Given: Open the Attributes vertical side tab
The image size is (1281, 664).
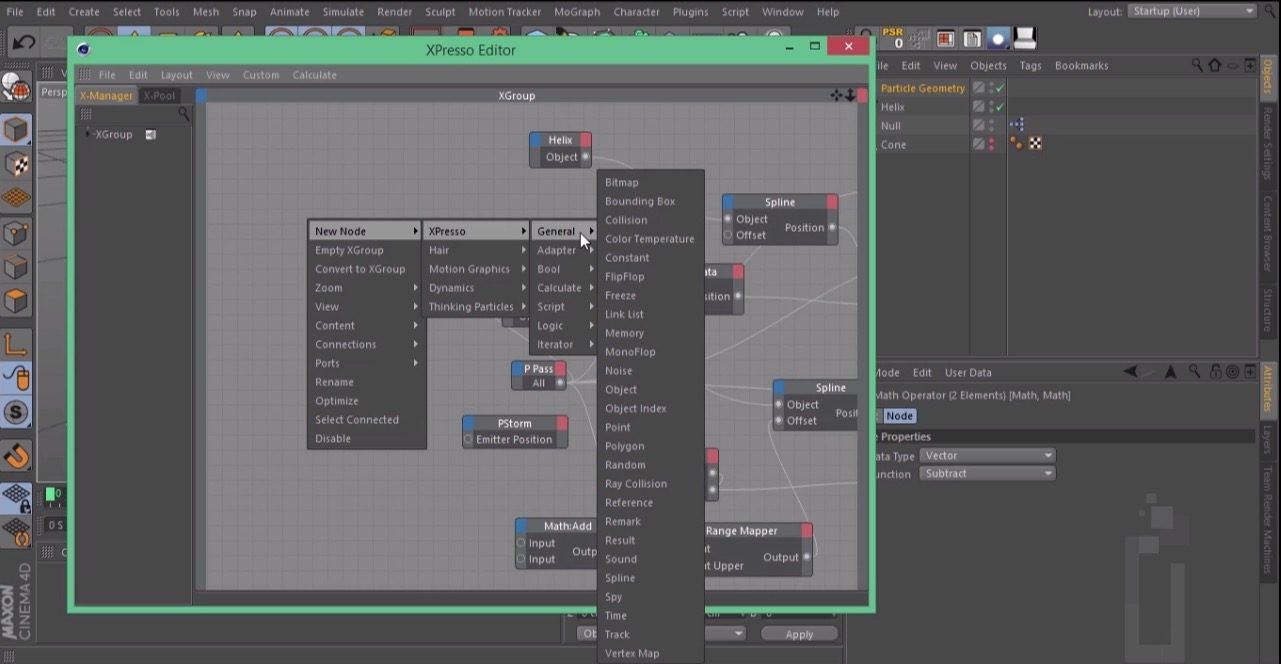Looking at the screenshot, I should 1268,391.
